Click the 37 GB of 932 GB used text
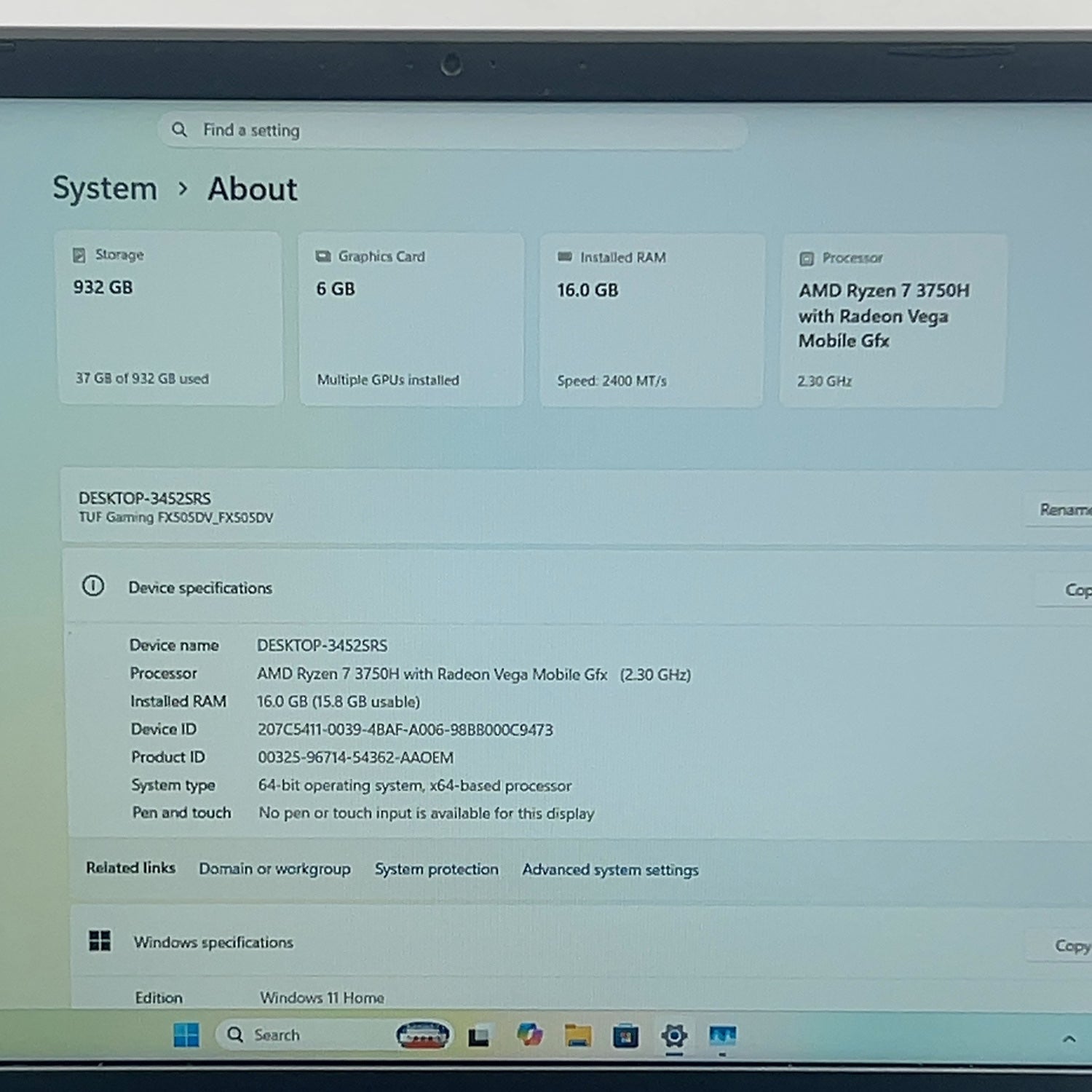Screen dimensions: 1092x1092 click(x=142, y=379)
